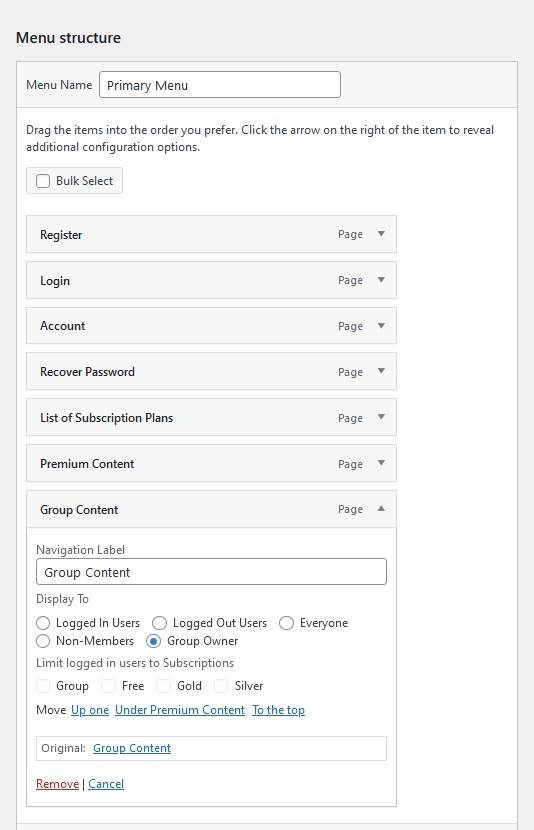Expand the Register menu item arrow
The width and height of the screenshot is (534, 830).
(381, 234)
